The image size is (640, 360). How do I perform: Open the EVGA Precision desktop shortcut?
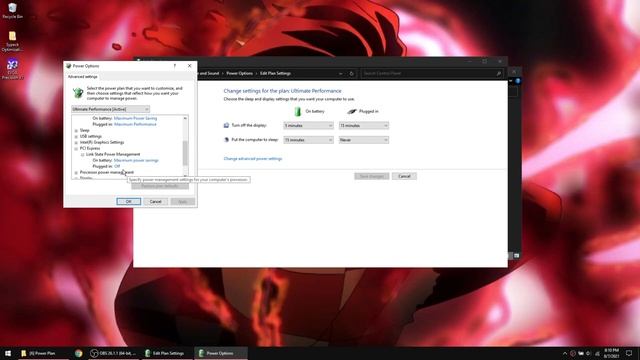(12, 69)
